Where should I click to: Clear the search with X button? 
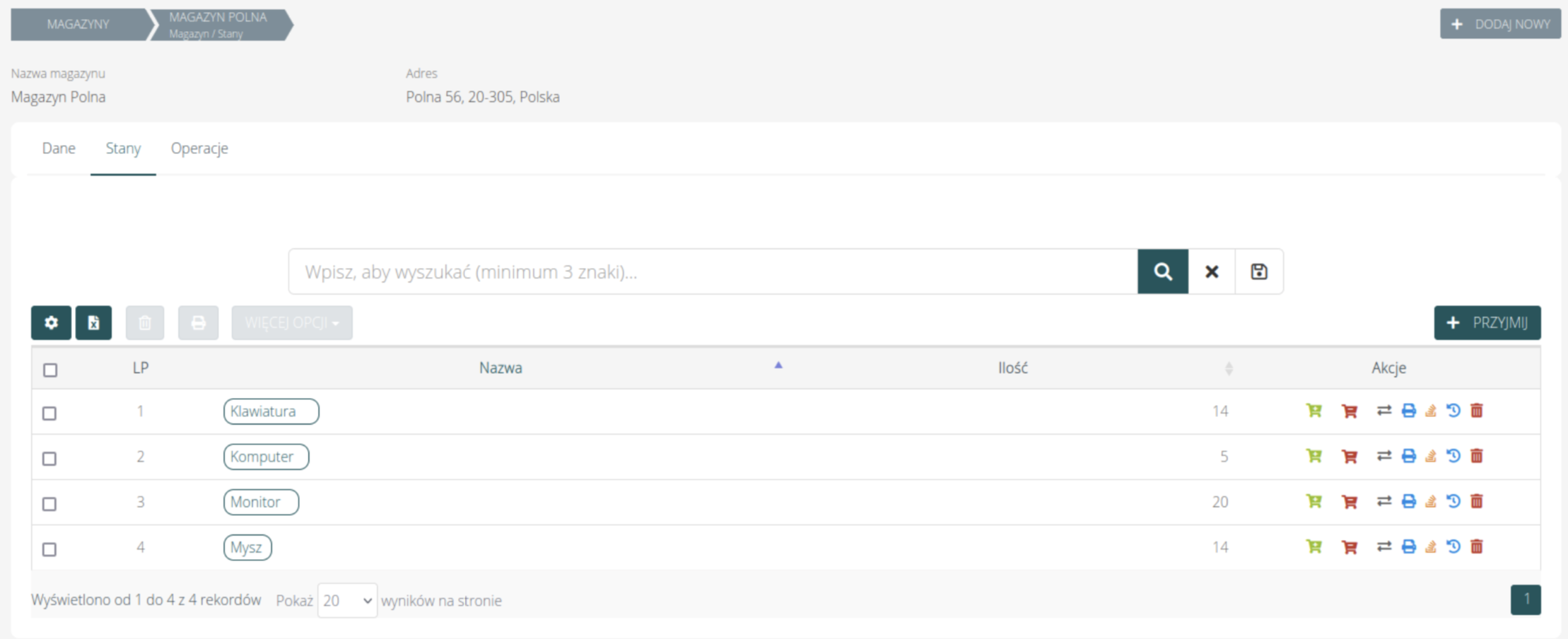pos(1211,271)
